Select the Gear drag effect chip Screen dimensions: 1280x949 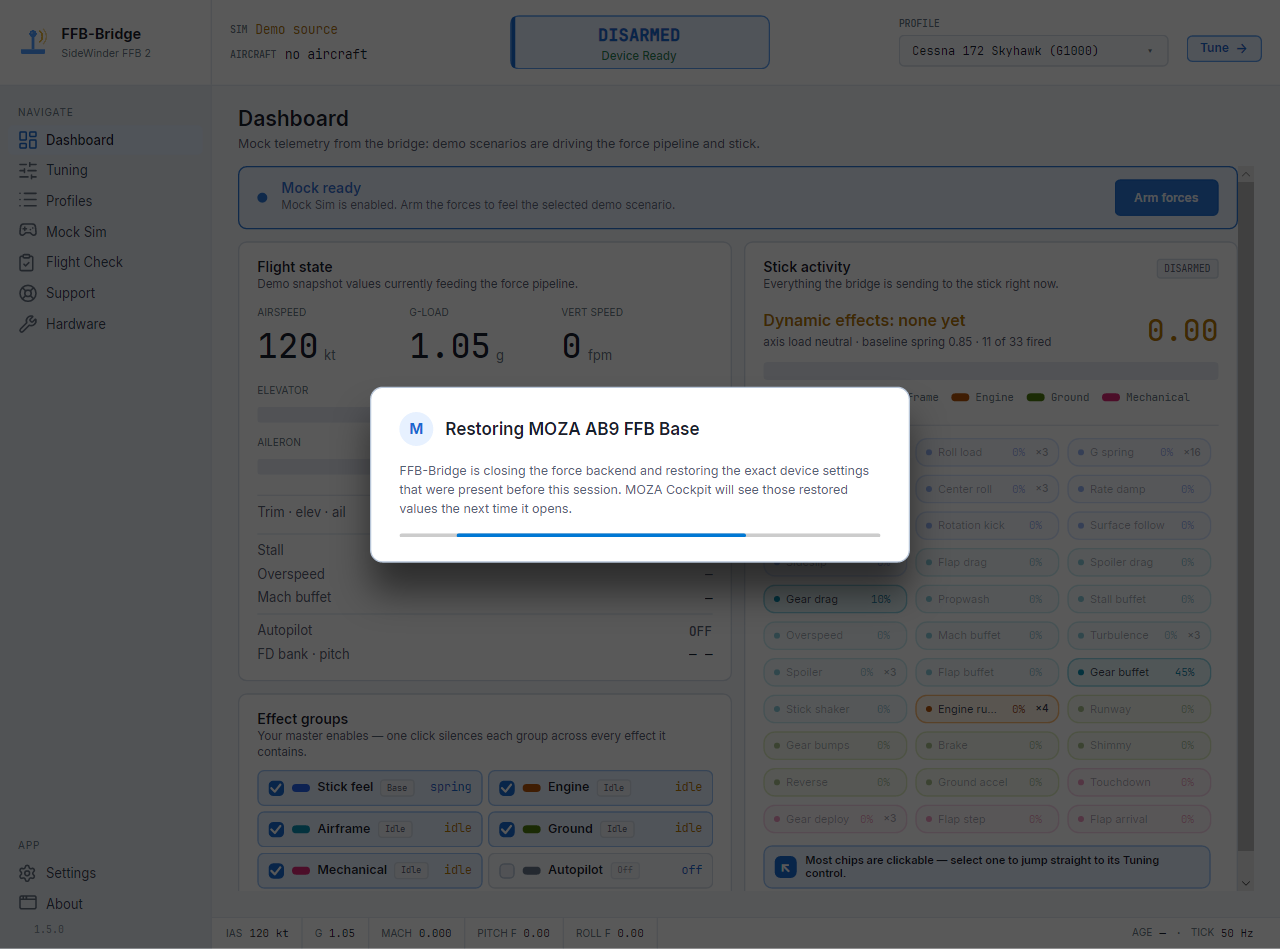[835, 599]
